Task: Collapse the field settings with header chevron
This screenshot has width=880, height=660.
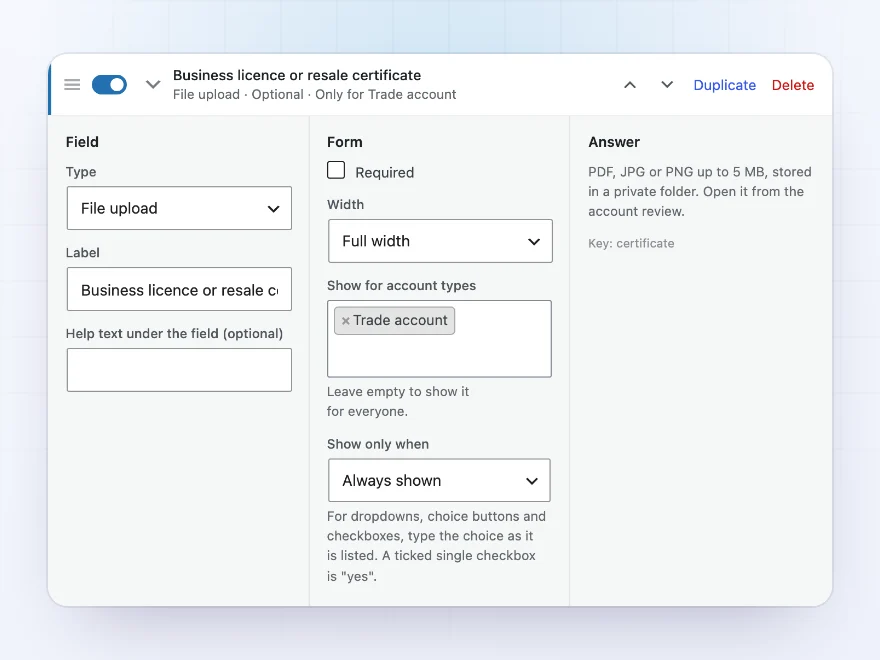Action: point(153,85)
